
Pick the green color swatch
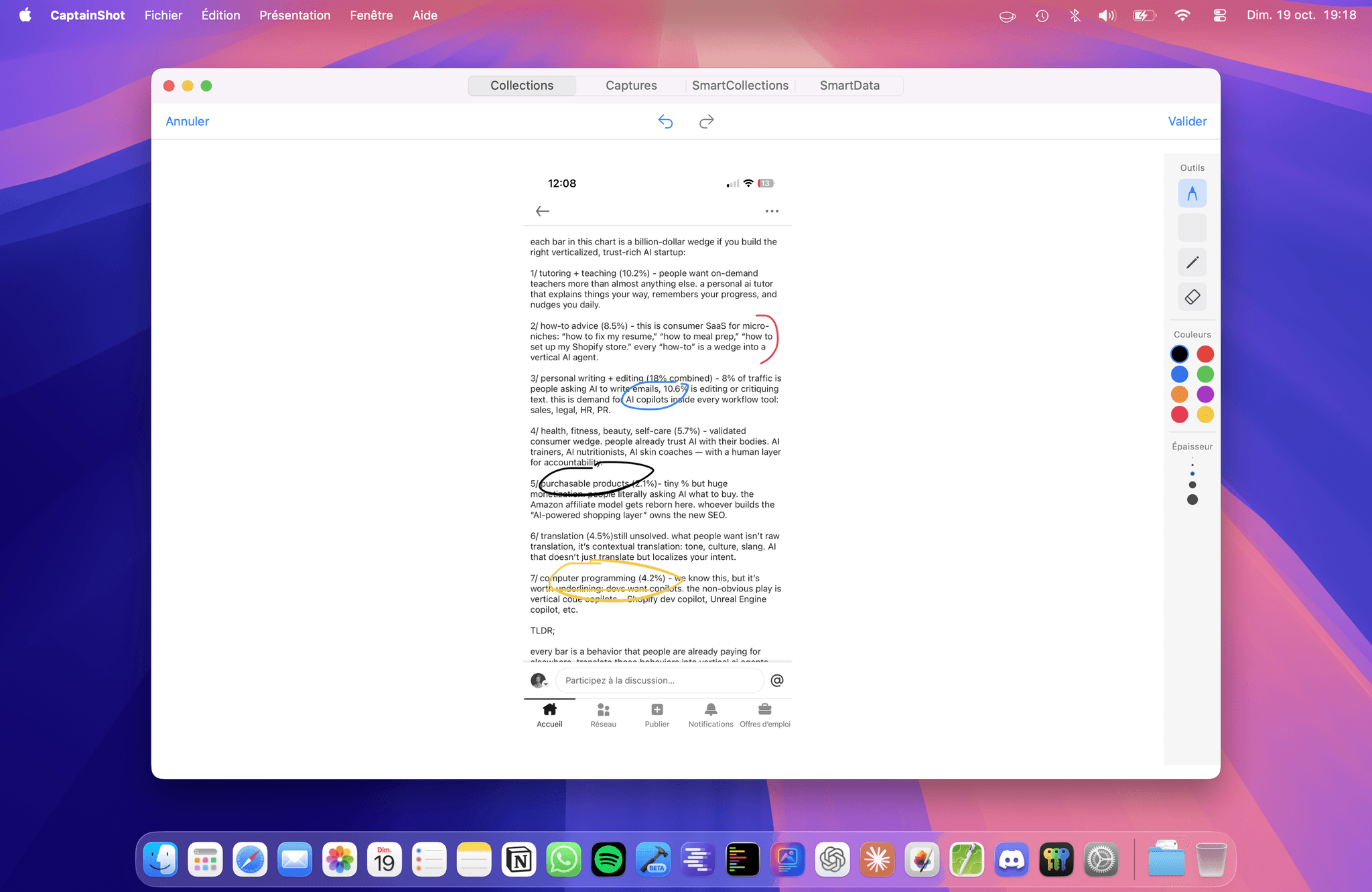pos(1205,374)
